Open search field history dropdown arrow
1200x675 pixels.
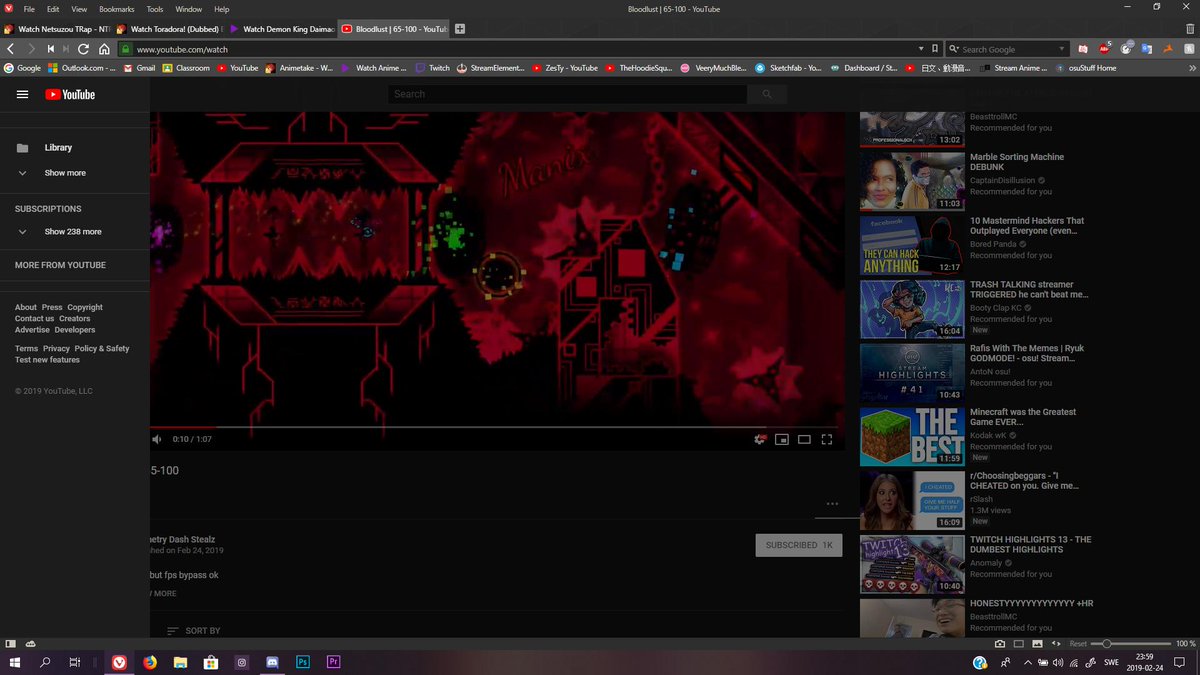point(1061,48)
